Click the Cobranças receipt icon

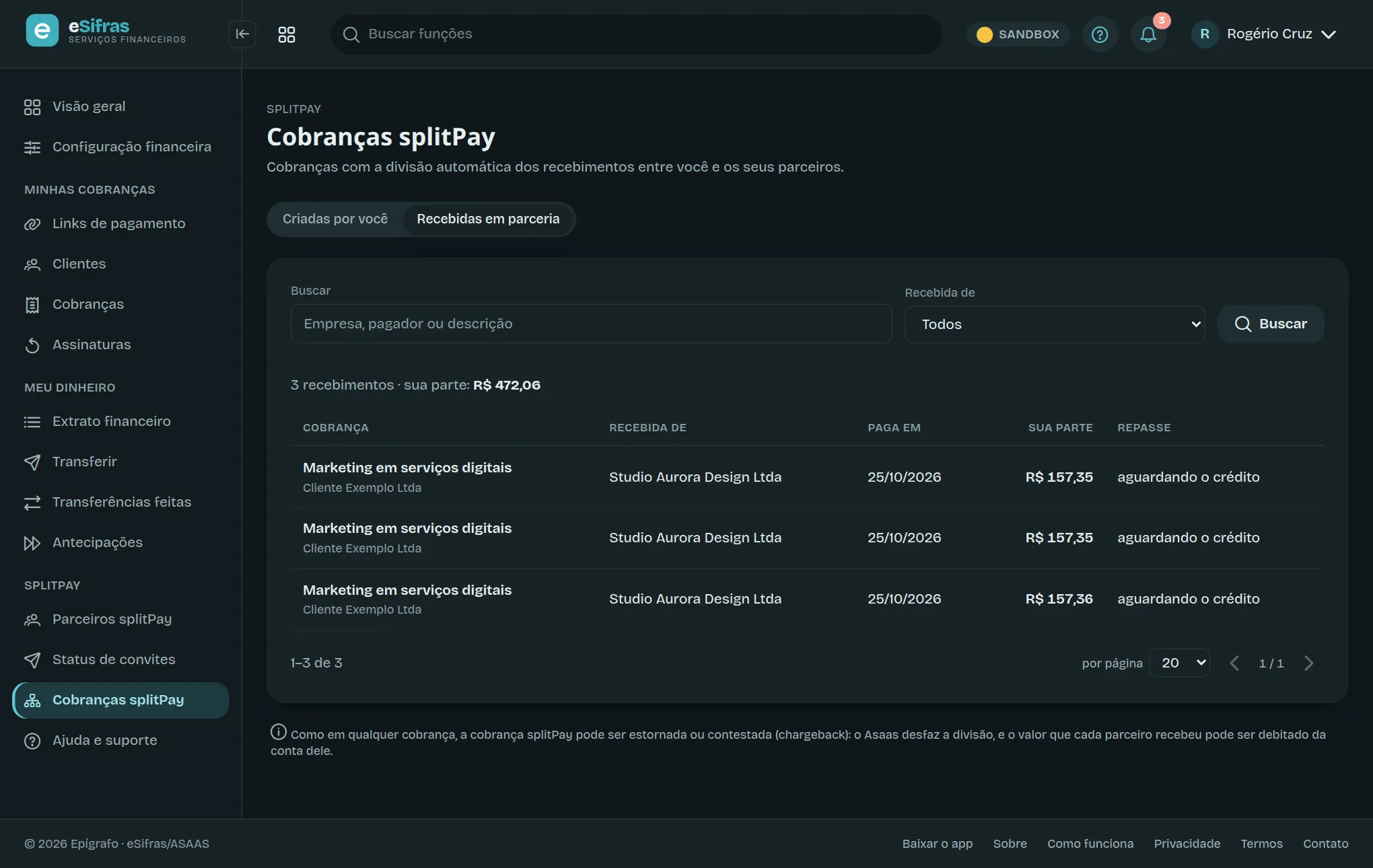[x=32, y=305]
